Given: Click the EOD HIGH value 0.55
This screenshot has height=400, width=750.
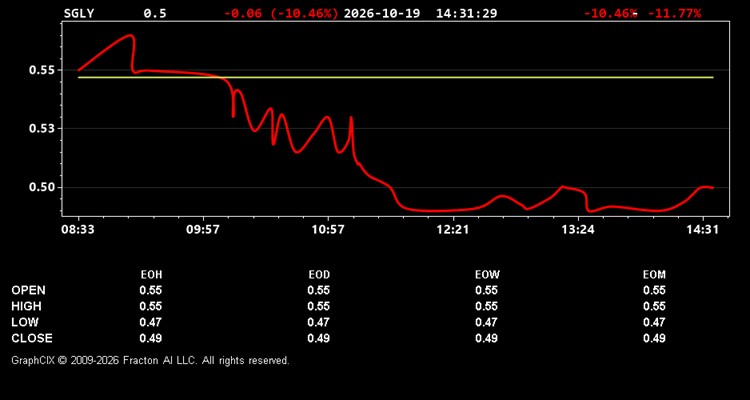Looking at the screenshot, I should coord(319,307).
